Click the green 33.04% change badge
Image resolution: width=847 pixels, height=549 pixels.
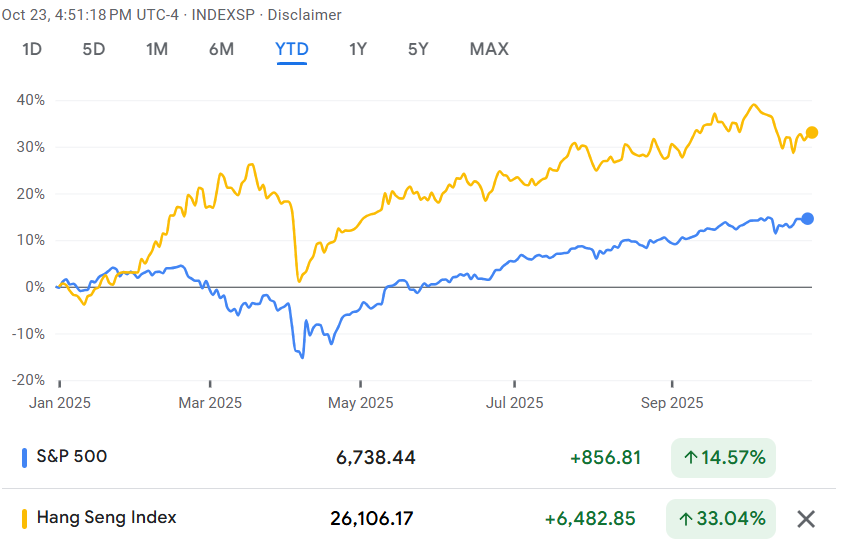tap(720, 519)
